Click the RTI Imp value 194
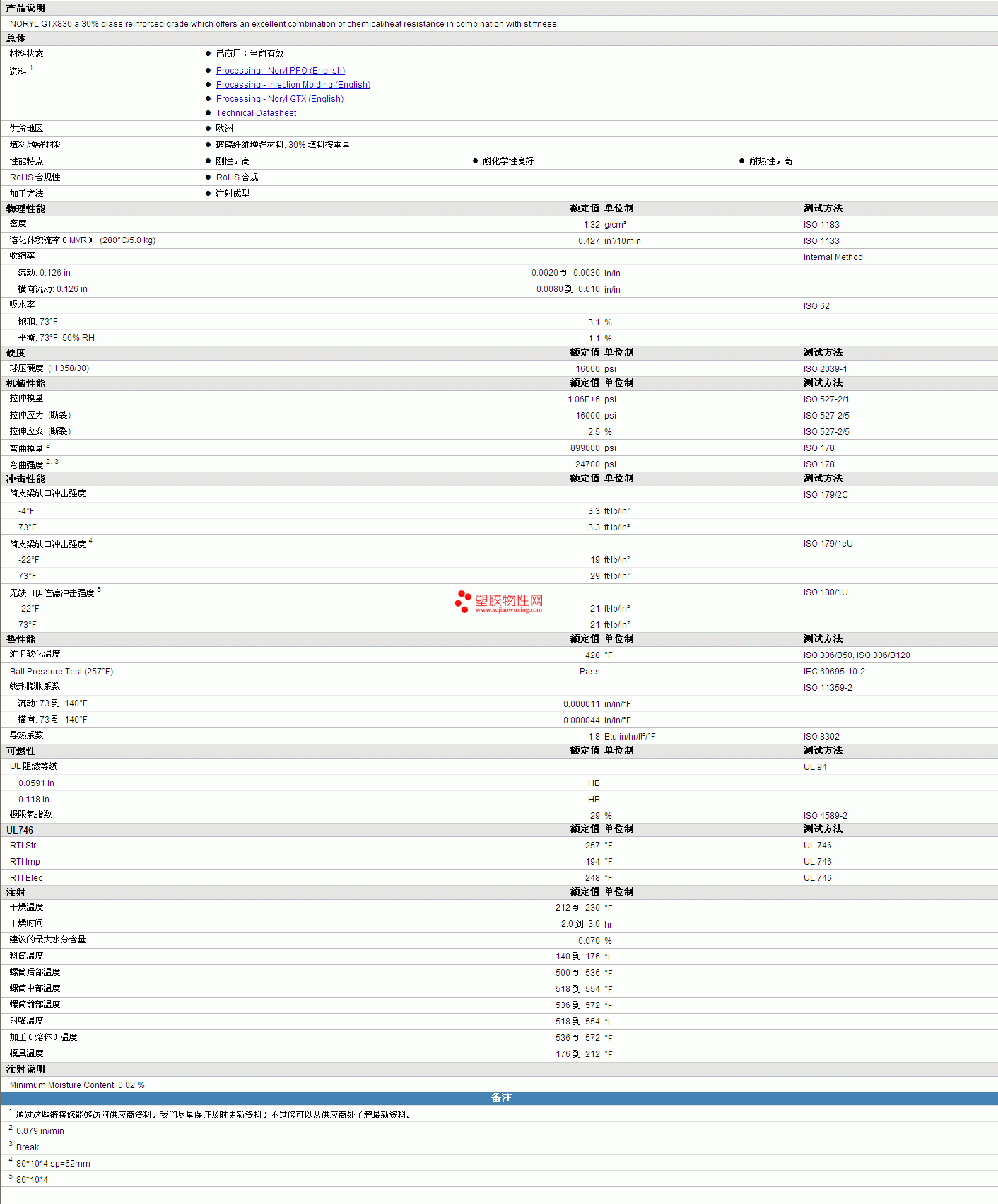 [x=592, y=862]
